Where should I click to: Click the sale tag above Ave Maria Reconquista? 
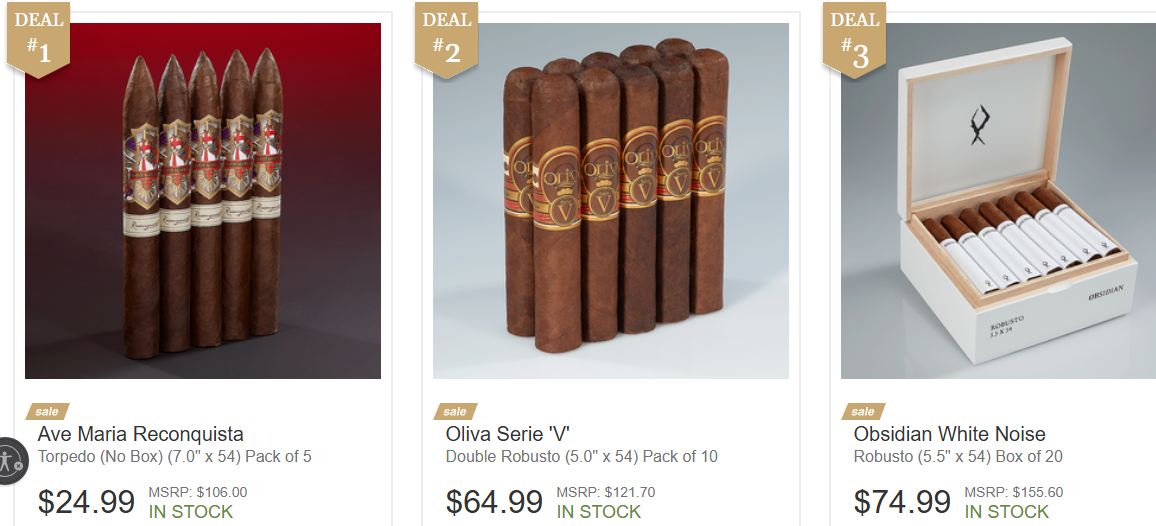tap(47, 412)
